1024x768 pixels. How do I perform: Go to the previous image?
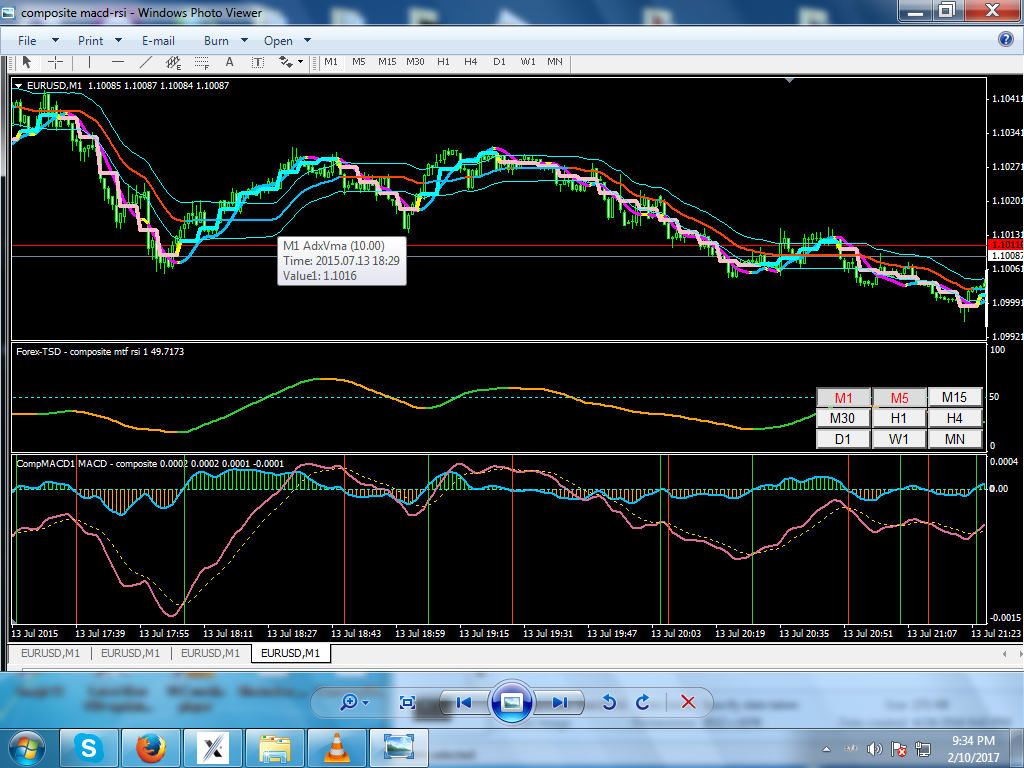pyautogui.click(x=463, y=702)
